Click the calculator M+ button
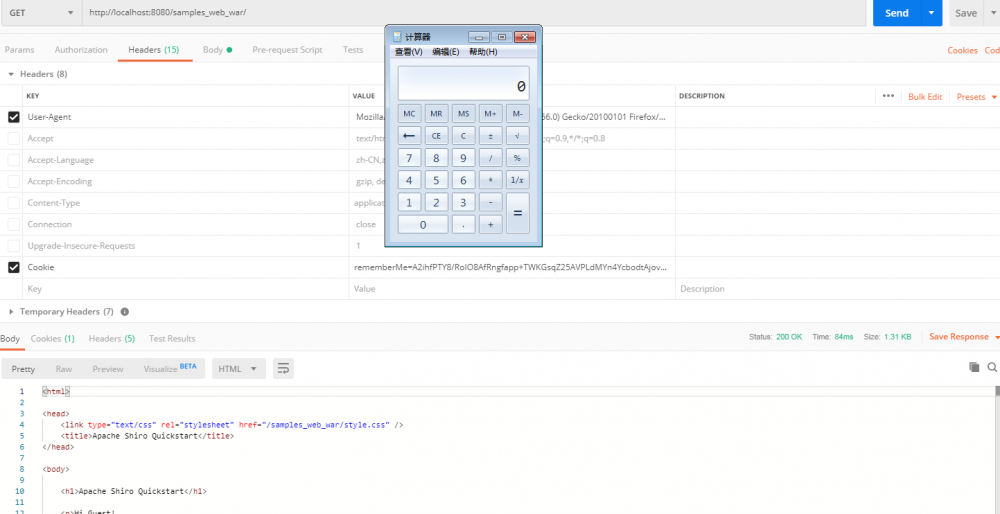 pyautogui.click(x=490, y=114)
